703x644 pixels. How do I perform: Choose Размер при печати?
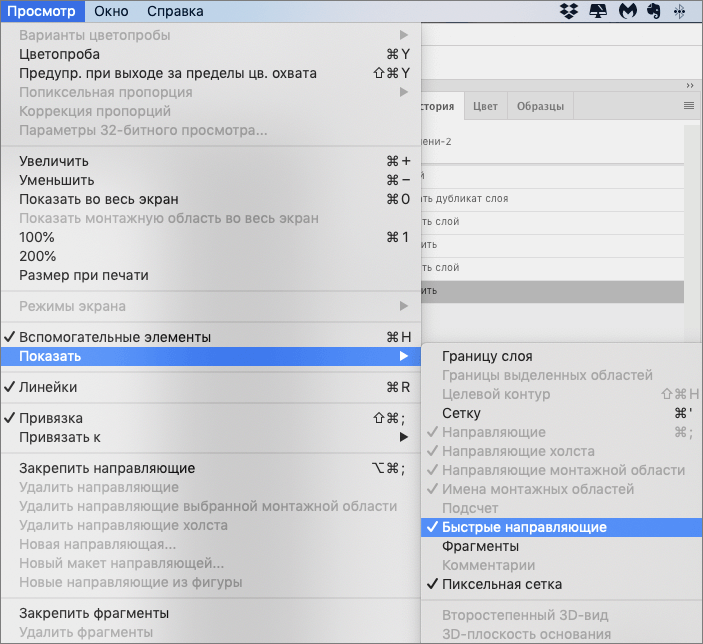click(211, 275)
